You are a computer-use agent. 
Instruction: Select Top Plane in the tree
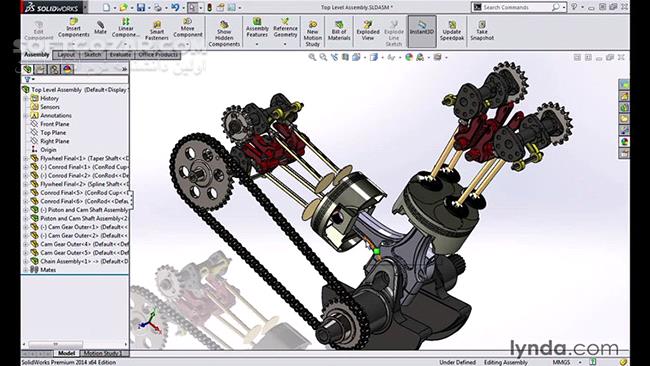53,133
